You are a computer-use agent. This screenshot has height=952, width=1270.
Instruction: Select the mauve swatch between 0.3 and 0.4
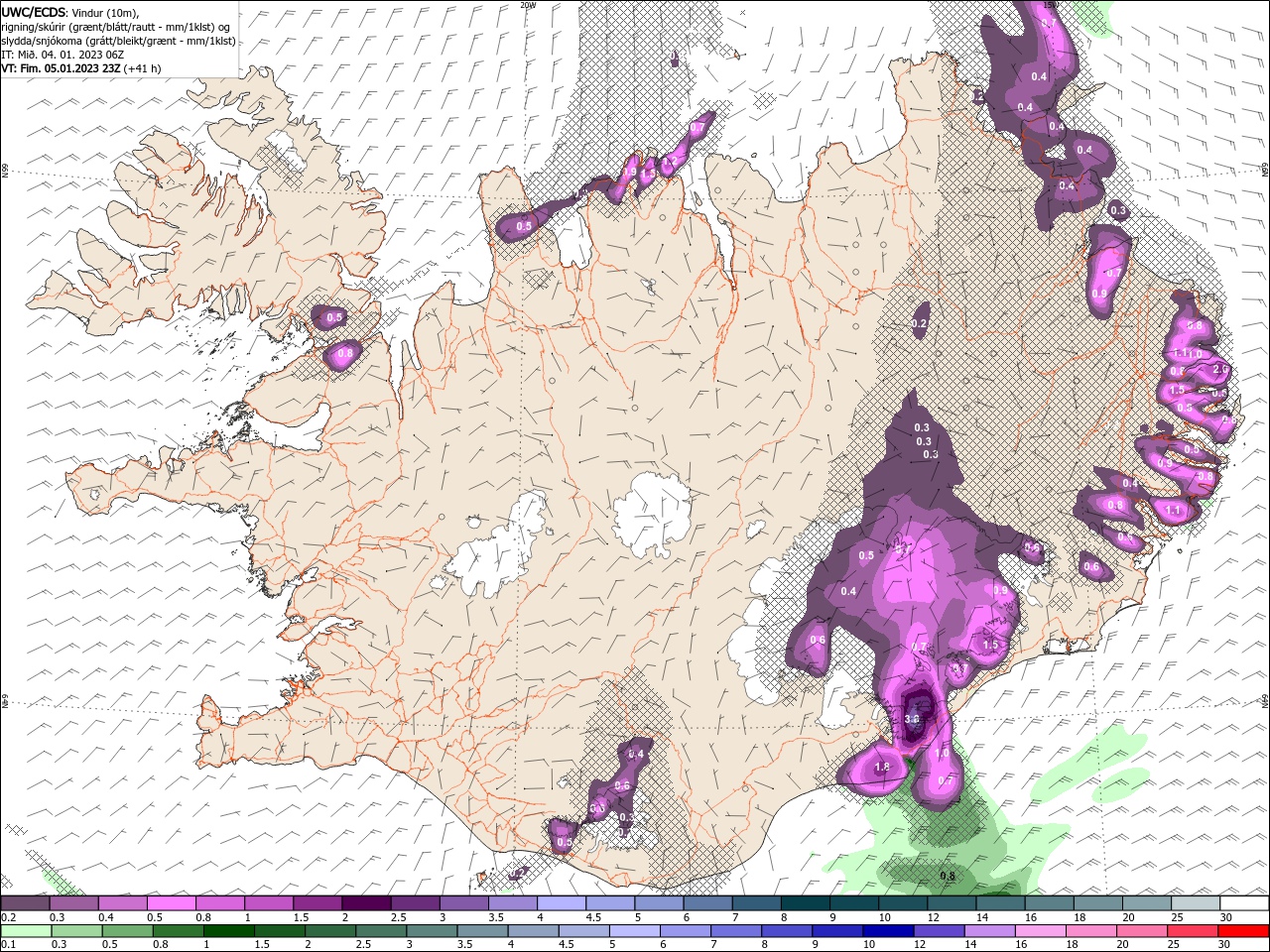73,903
